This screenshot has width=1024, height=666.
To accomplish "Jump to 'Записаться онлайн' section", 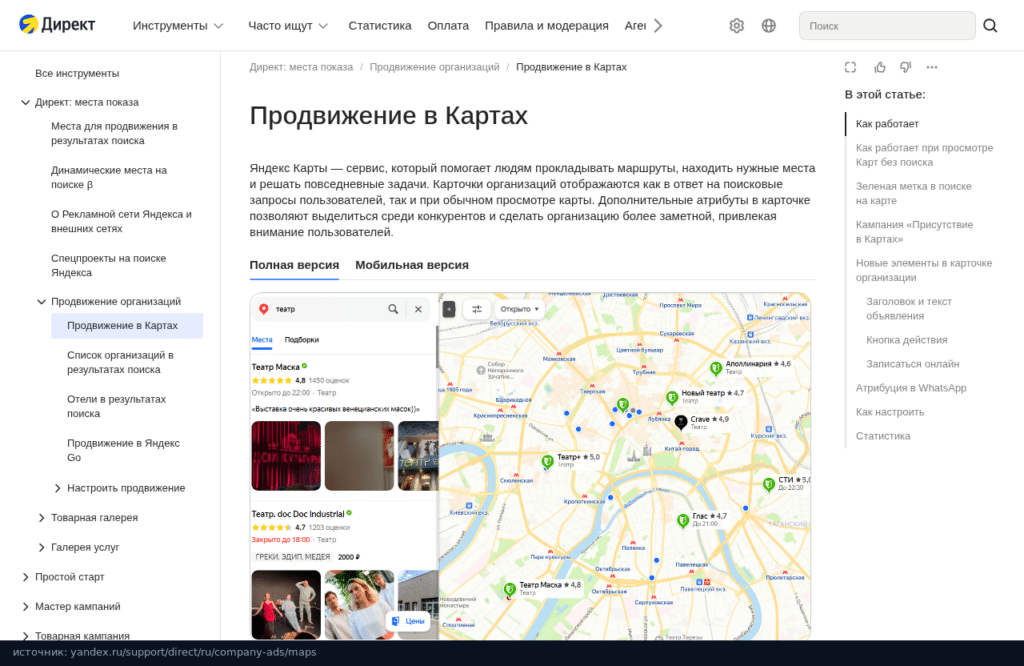I will click(x=912, y=364).
